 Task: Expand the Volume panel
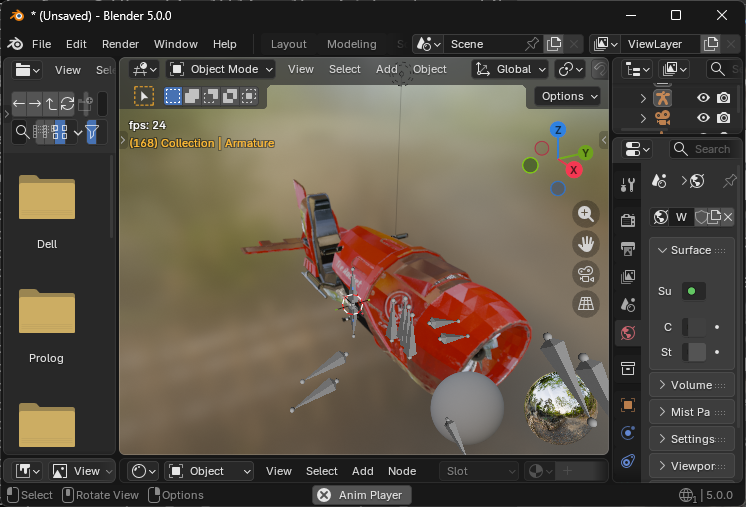691,385
